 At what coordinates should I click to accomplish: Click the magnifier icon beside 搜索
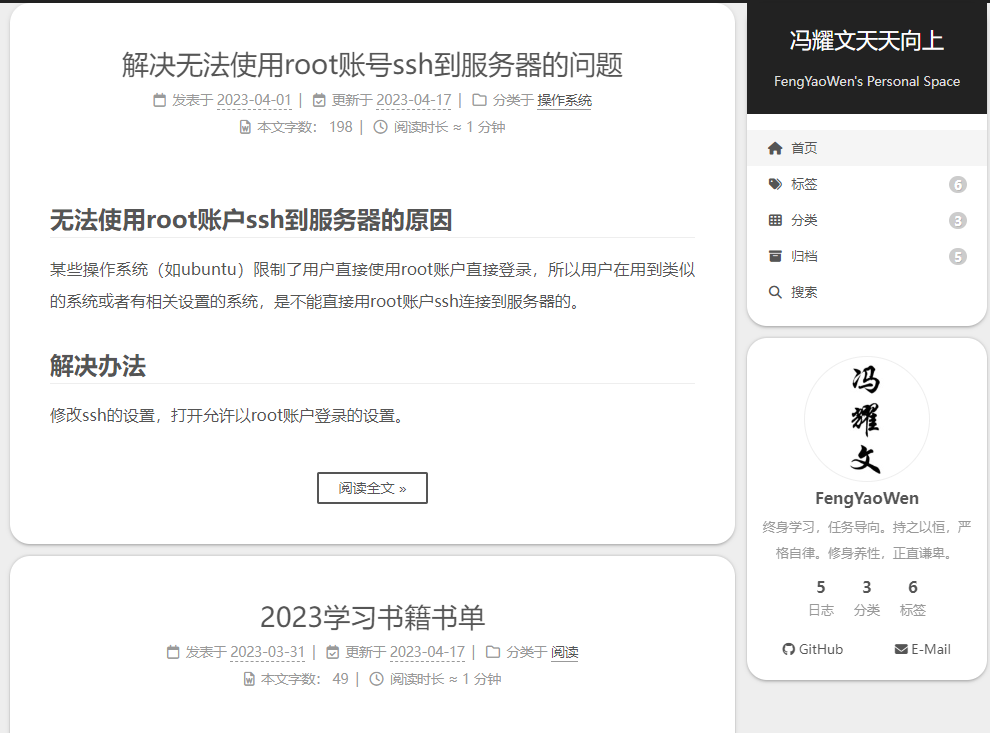775,292
